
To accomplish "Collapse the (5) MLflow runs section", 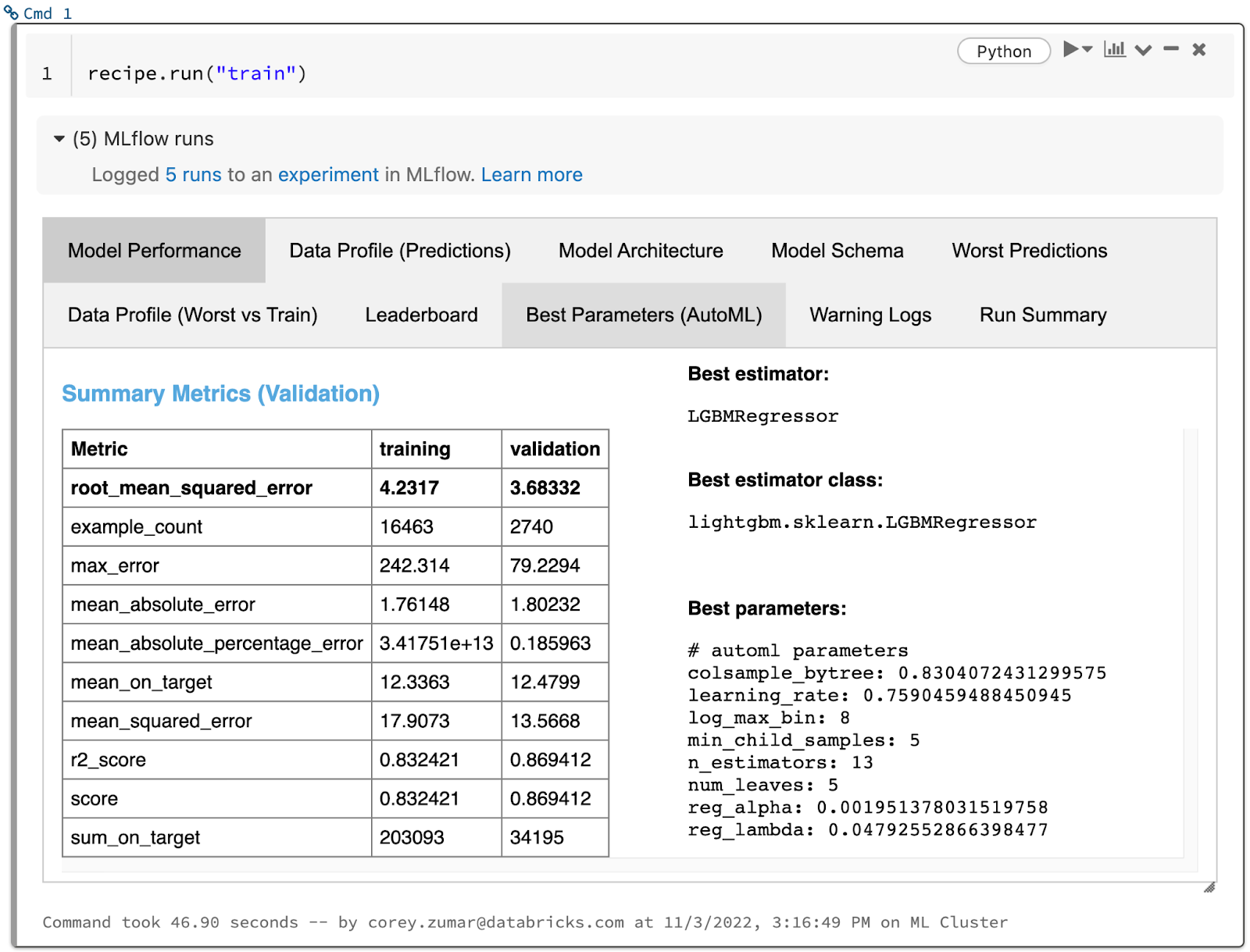I will 59,139.
